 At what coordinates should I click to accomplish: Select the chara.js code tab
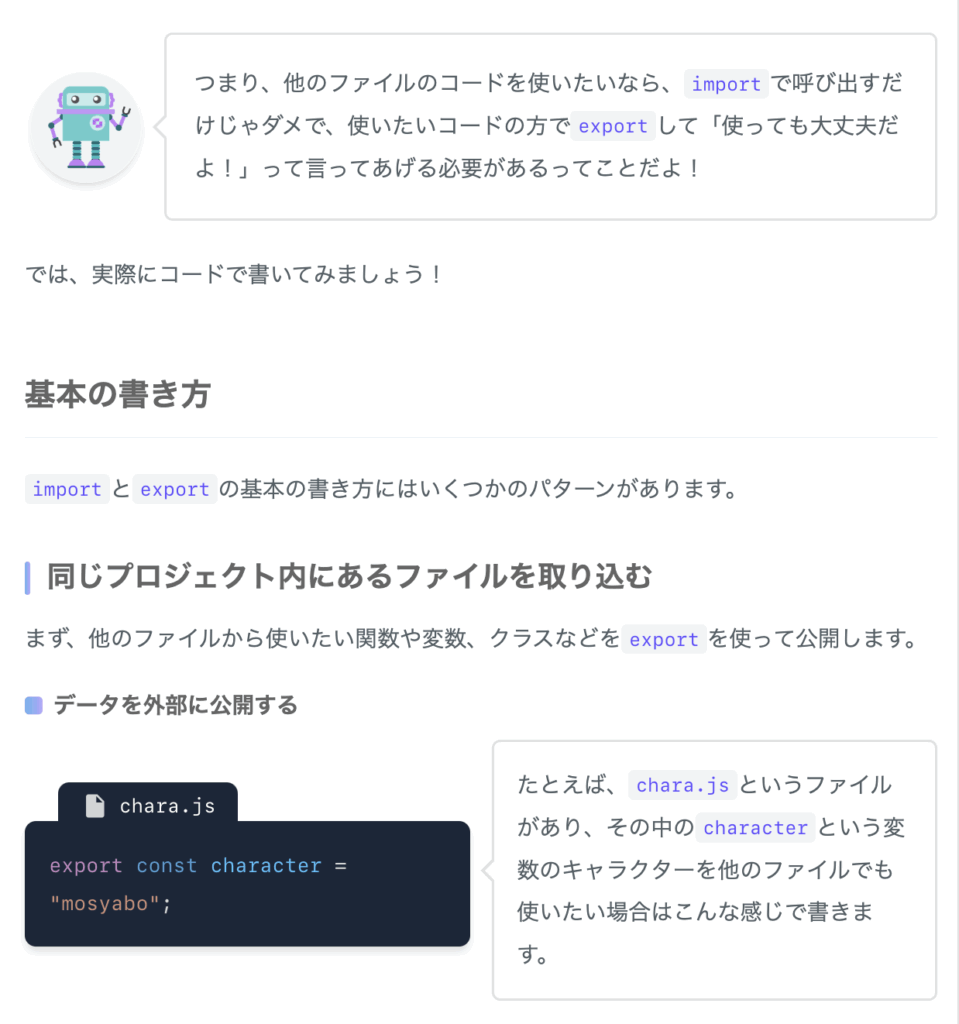(148, 803)
